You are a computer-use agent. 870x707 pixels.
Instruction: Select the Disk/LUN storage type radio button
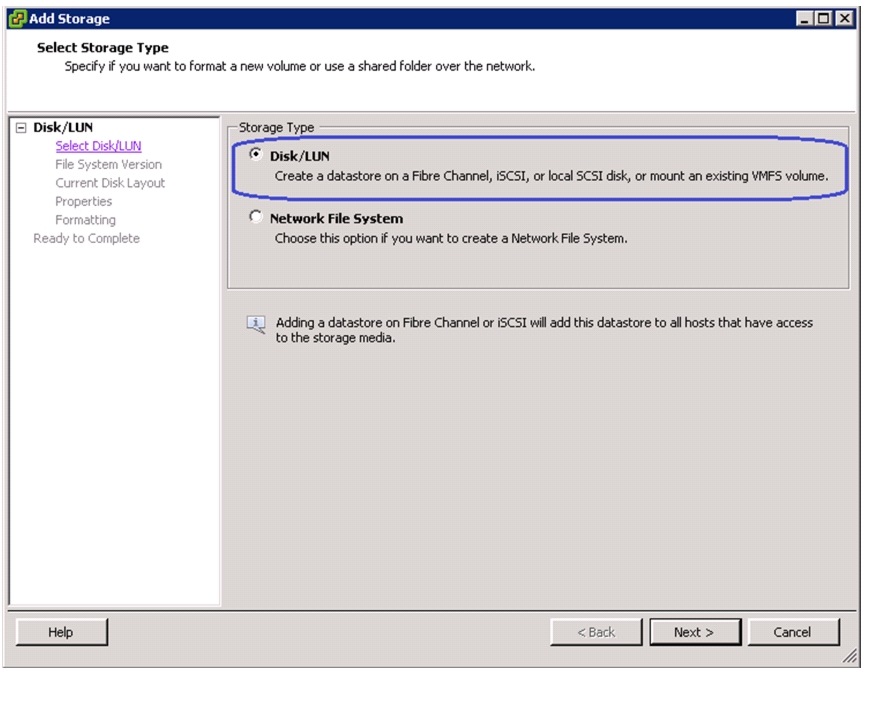(255, 154)
